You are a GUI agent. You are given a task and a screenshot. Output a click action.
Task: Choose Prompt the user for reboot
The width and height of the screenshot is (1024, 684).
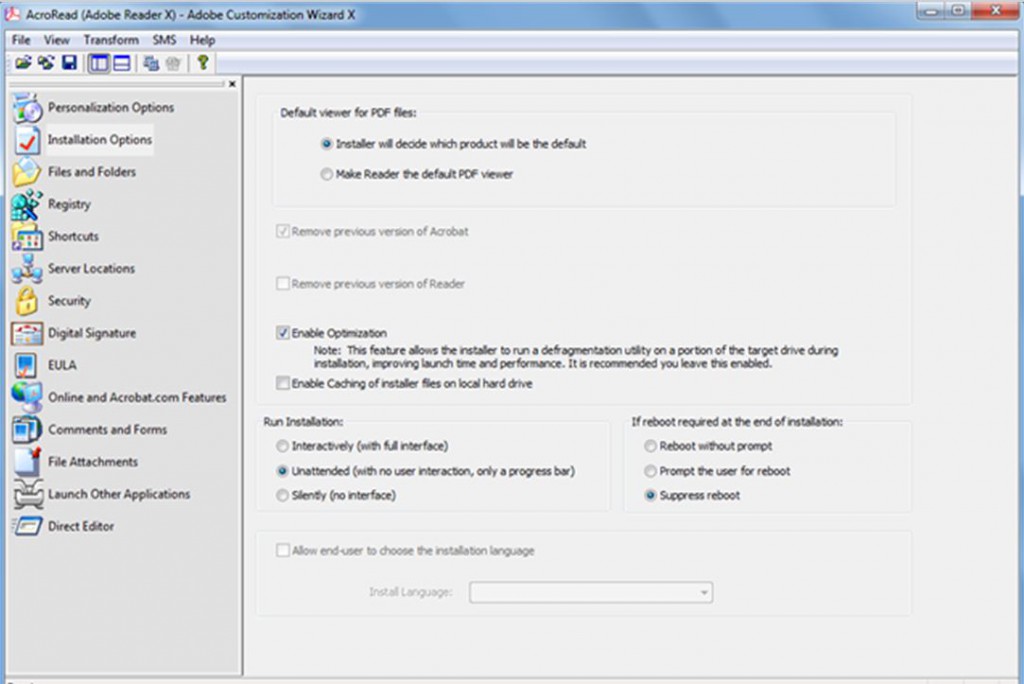tap(650, 471)
